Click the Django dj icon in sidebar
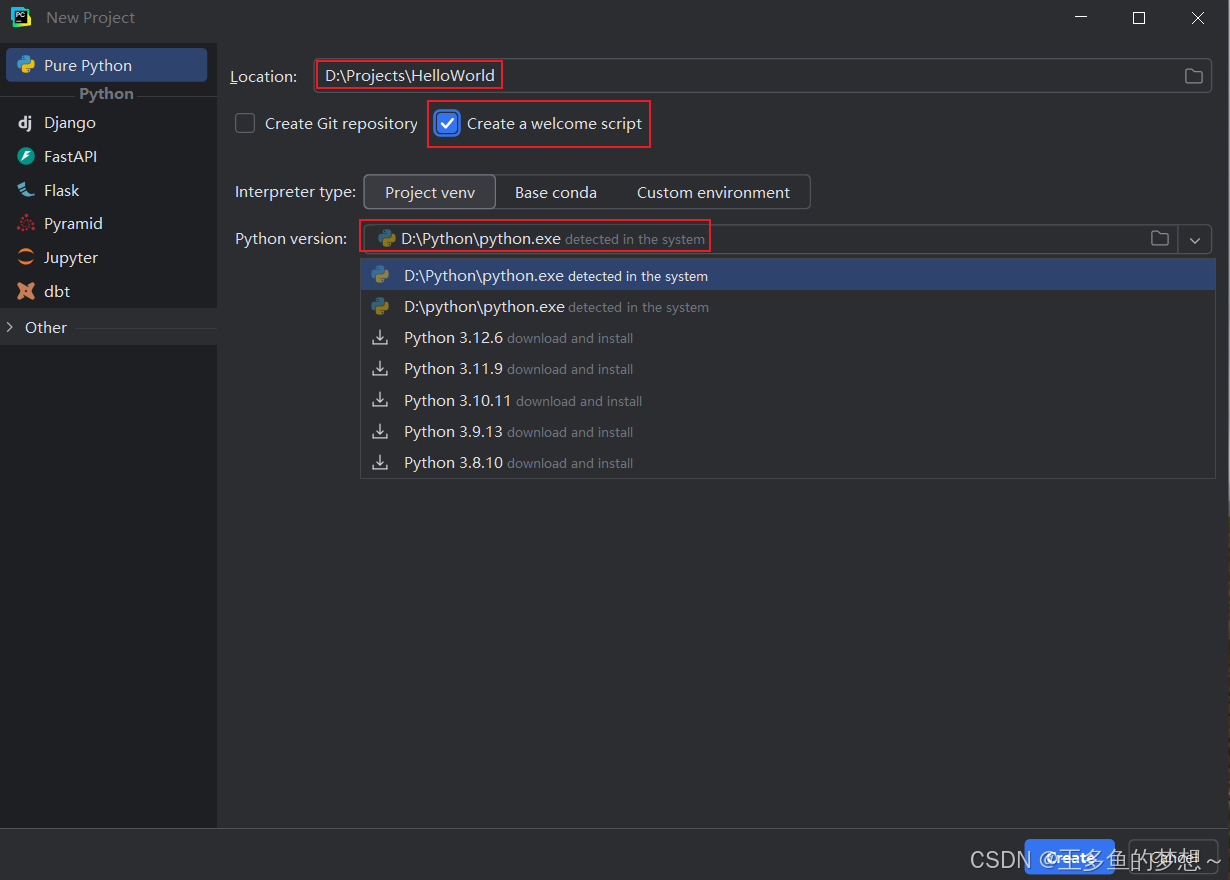This screenshot has width=1230, height=880. click(26, 123)
